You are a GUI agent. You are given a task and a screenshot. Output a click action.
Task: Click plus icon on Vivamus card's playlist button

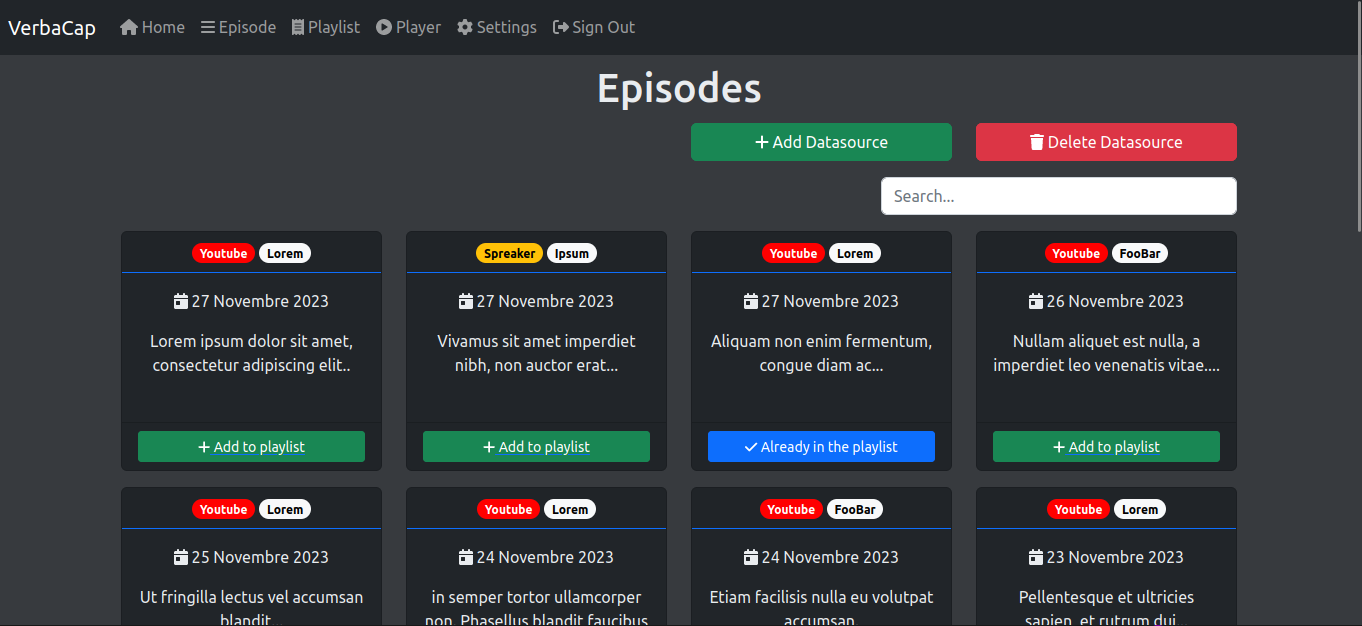click(x=489, y=447)
